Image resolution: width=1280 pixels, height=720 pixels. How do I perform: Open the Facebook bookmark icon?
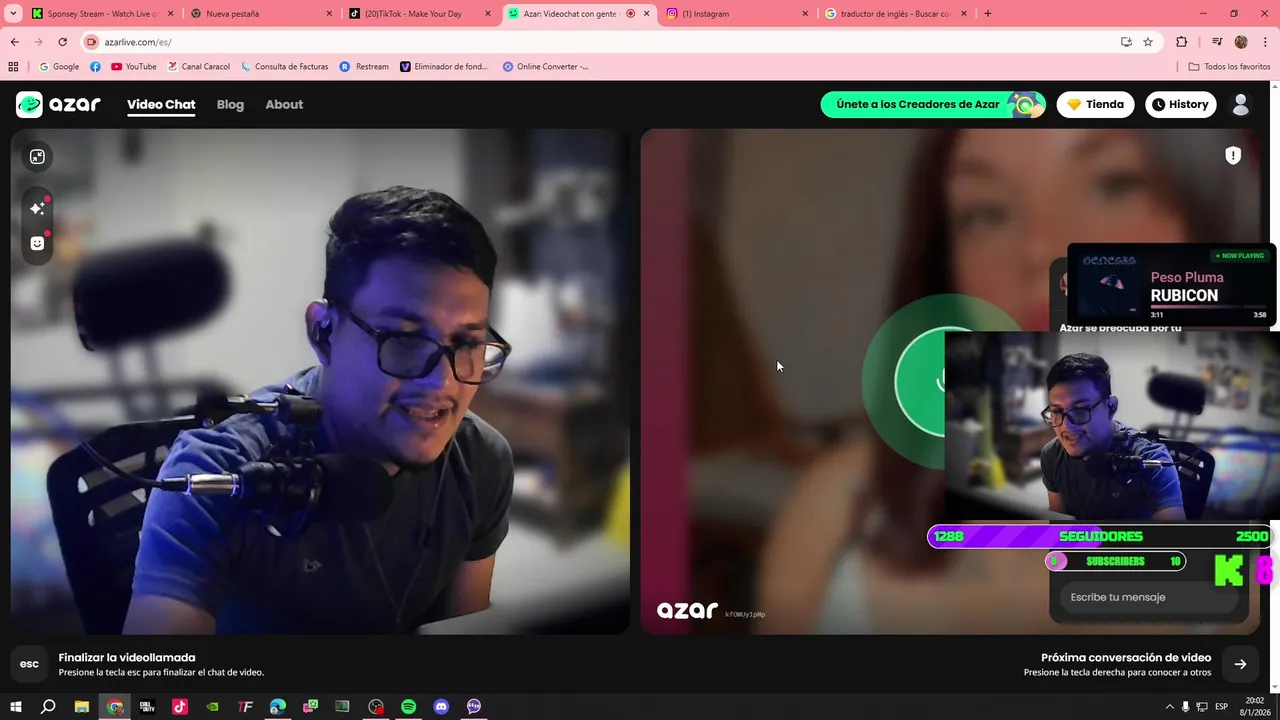coord(95,67)
